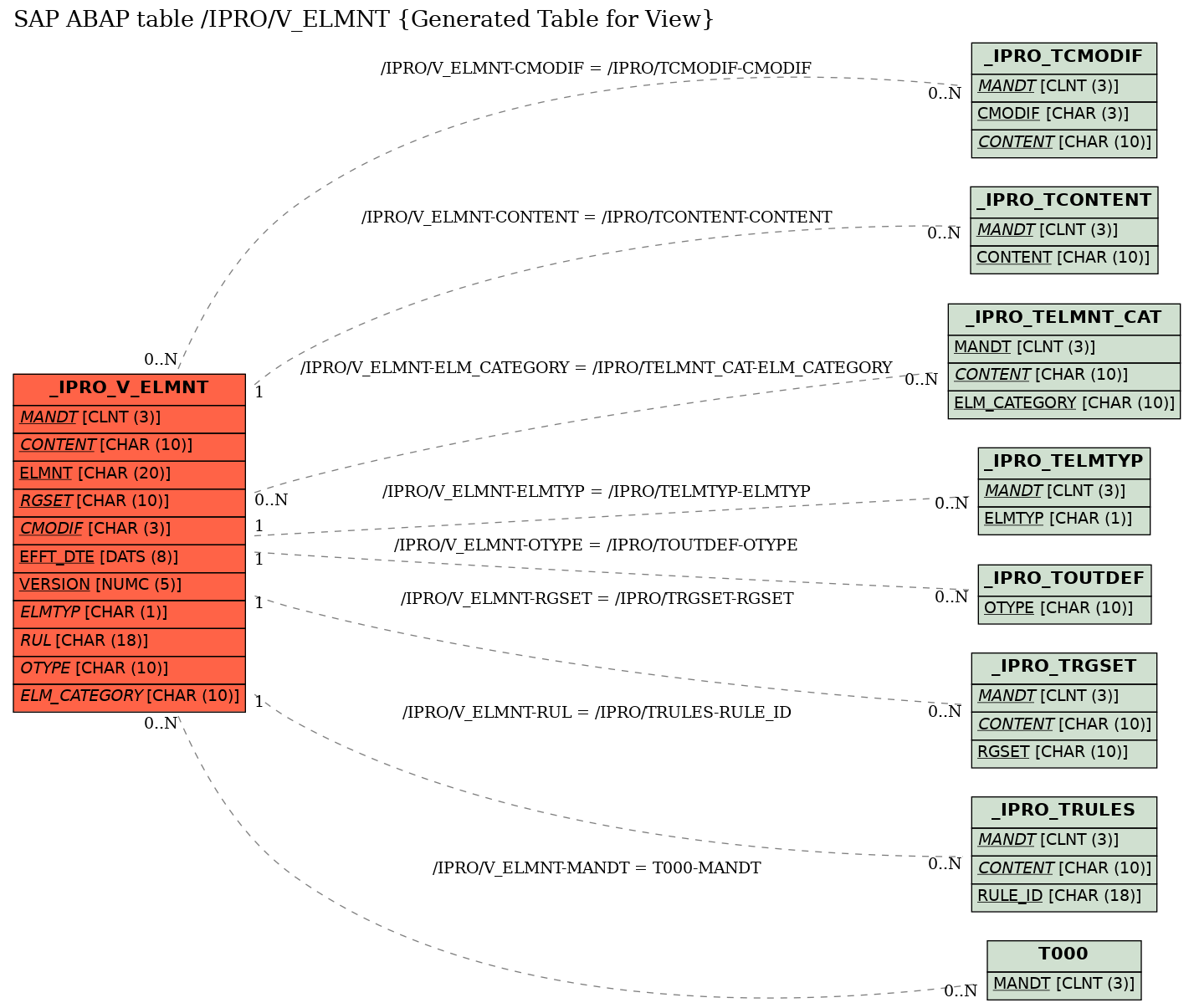Click the CMODIF [CHAR (3)] row in _IPRO_V_ELMNT
The height and width of the screenshot is (1008, 1194).
[x=130, y=530]
